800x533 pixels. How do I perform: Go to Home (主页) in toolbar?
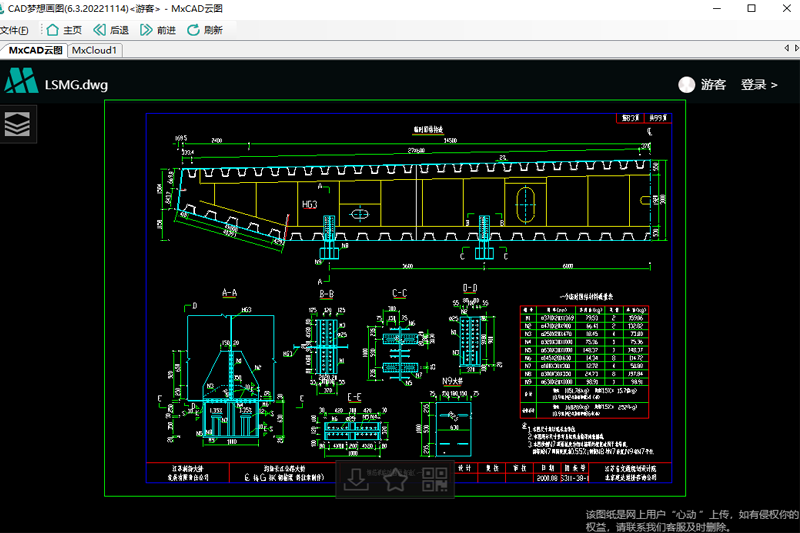tap(64, 30)
